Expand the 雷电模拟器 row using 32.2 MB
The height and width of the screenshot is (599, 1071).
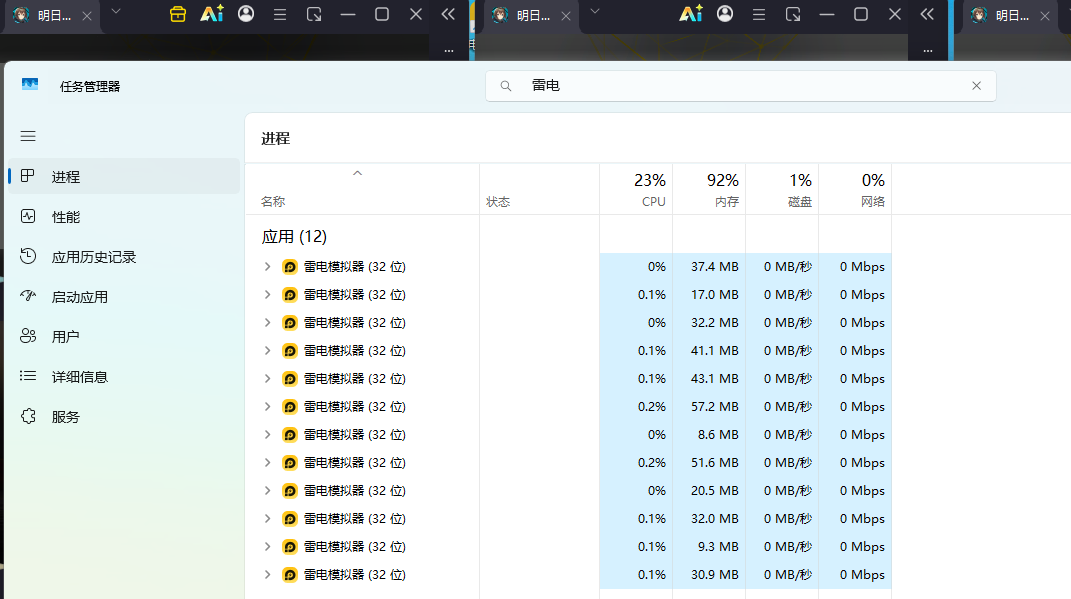[x=268, y=322]
